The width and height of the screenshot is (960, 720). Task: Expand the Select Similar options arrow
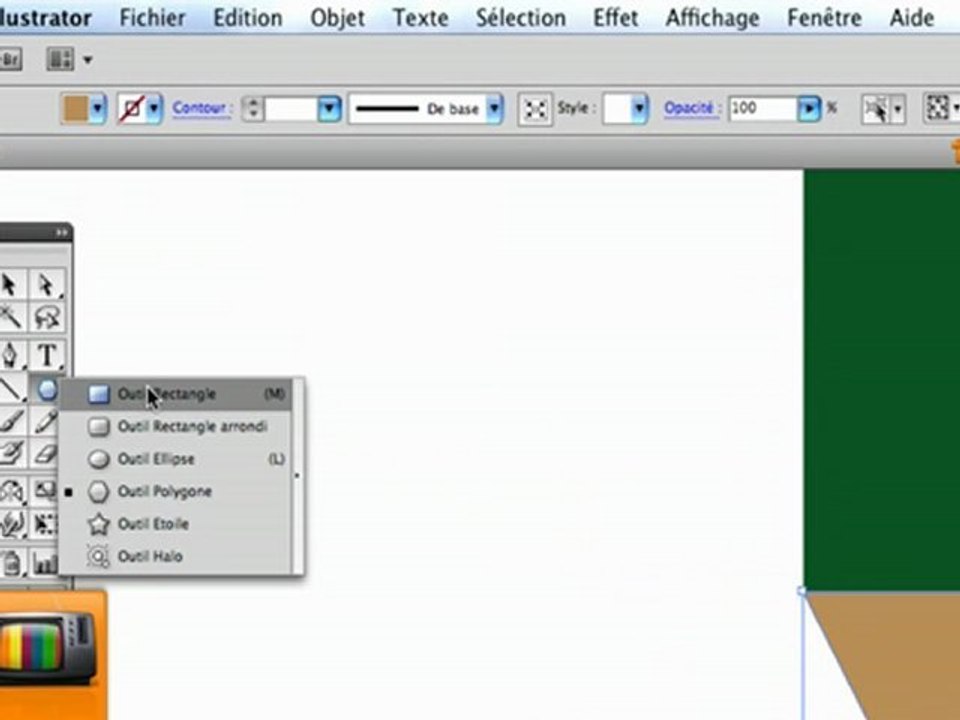pos(898,110)
